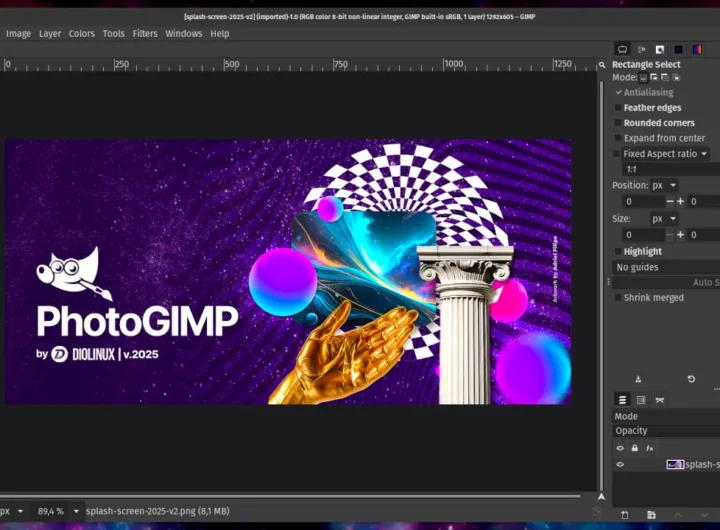Image resolution: width=720 pixels, height=530 pixels.
Task: Open the Channels tab icon
Action: [x=641, y=400]
